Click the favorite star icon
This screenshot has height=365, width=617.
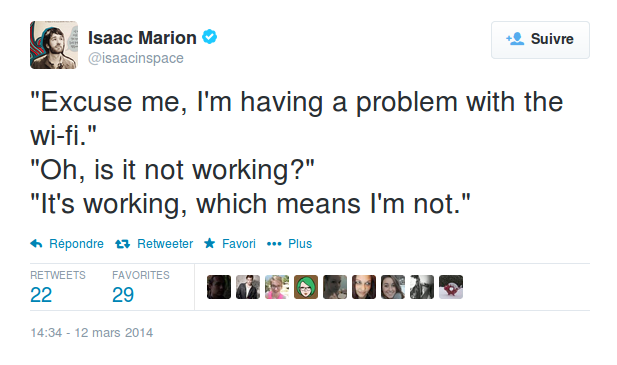pyautogui.click(x=209, y=243)
